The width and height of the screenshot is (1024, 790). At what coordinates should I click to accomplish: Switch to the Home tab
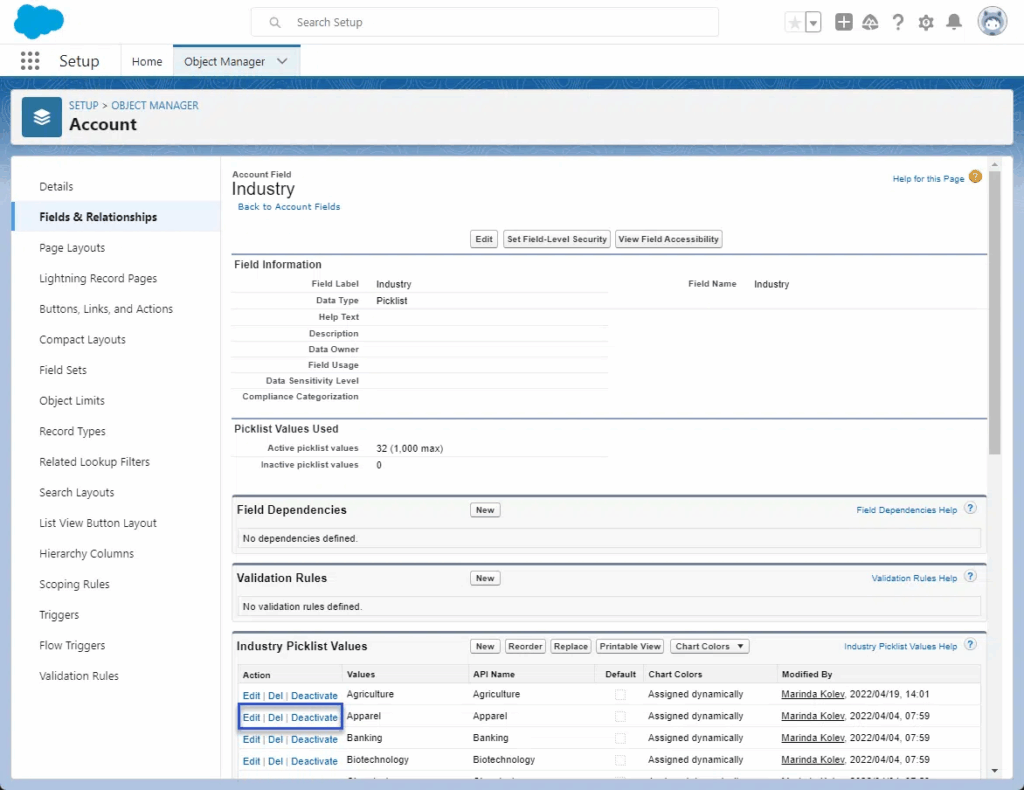(147, 61)
